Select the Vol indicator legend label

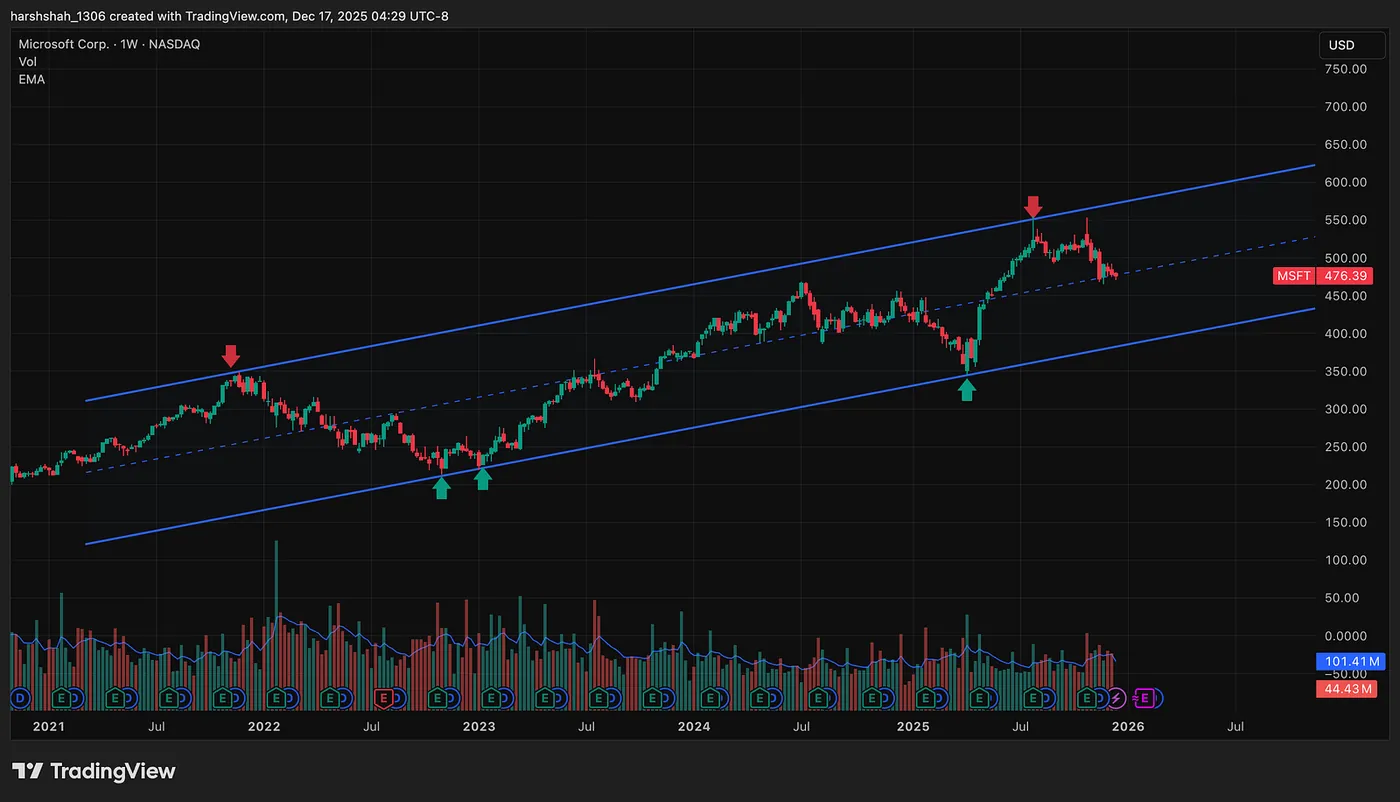point(28,62)
